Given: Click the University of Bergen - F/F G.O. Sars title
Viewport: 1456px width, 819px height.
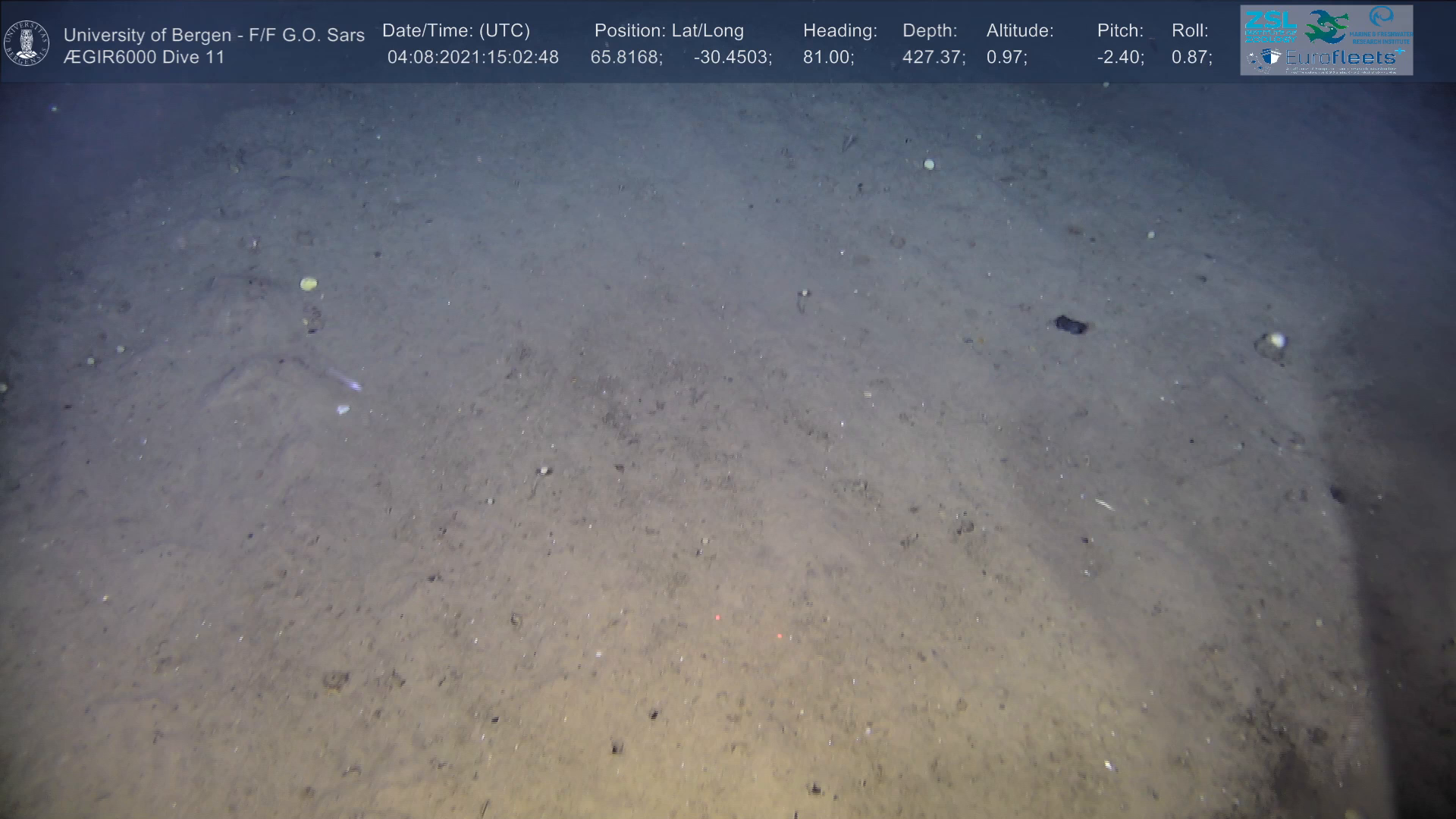Looking at the screenshot, I should click(x=214, y=35).
